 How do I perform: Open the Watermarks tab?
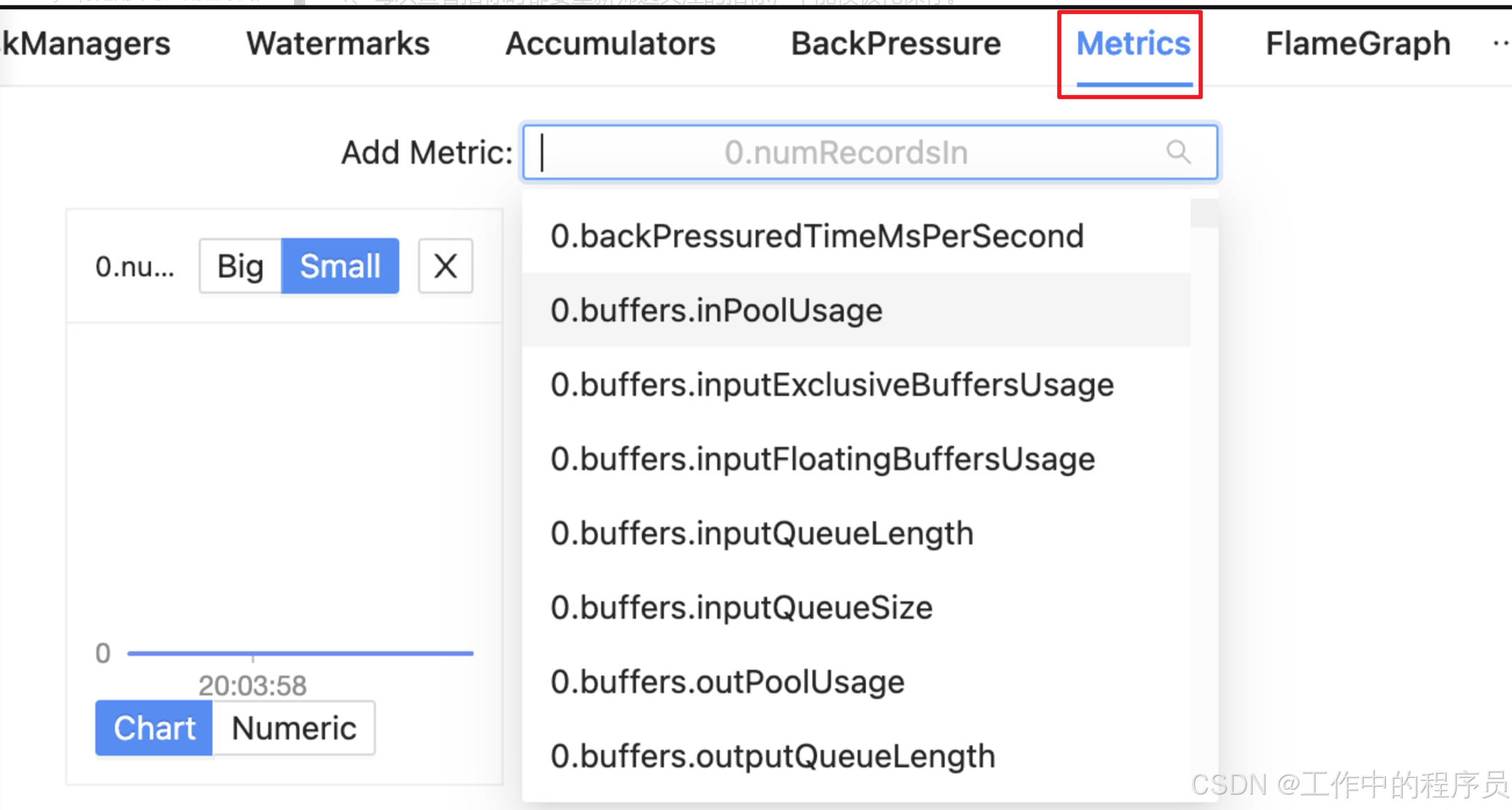click(338, 43)
